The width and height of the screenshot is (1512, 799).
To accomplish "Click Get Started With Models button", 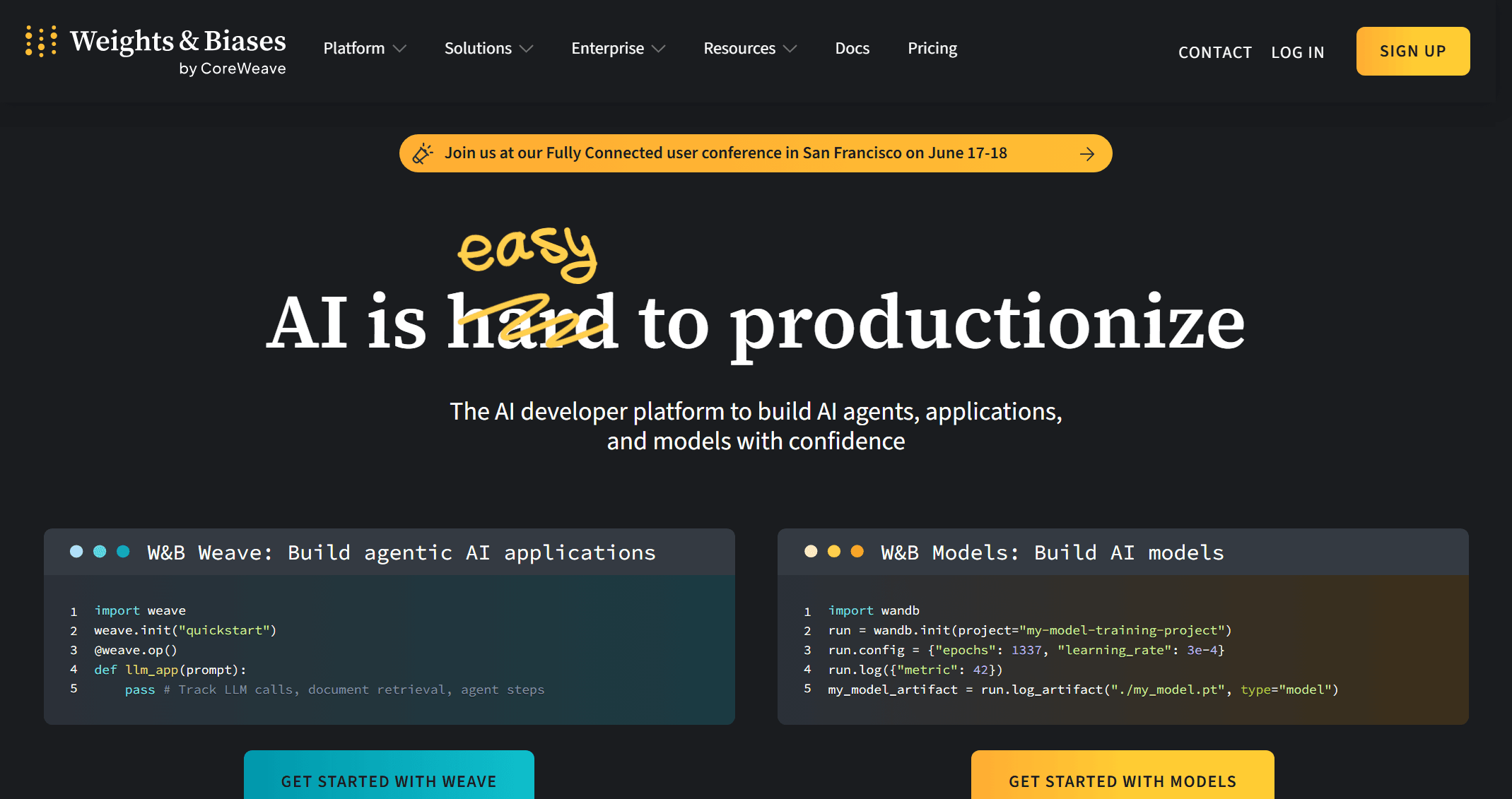I will click(1122, 779).
